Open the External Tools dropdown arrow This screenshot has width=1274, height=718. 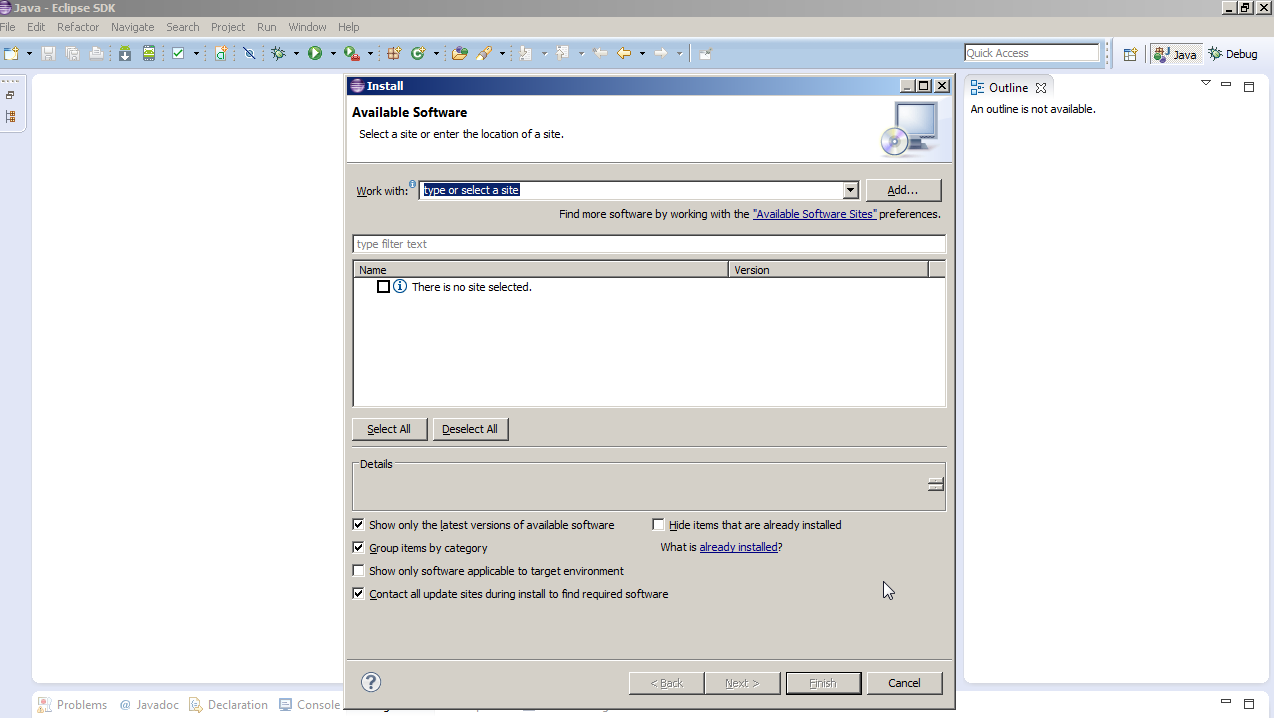click(370, 53)
